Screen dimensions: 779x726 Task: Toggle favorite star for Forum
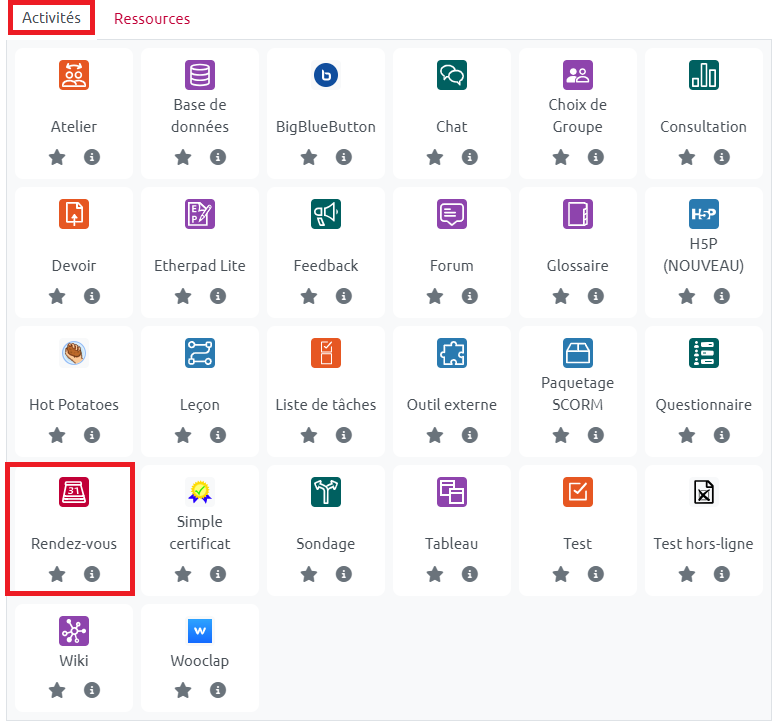click(435, 296)
